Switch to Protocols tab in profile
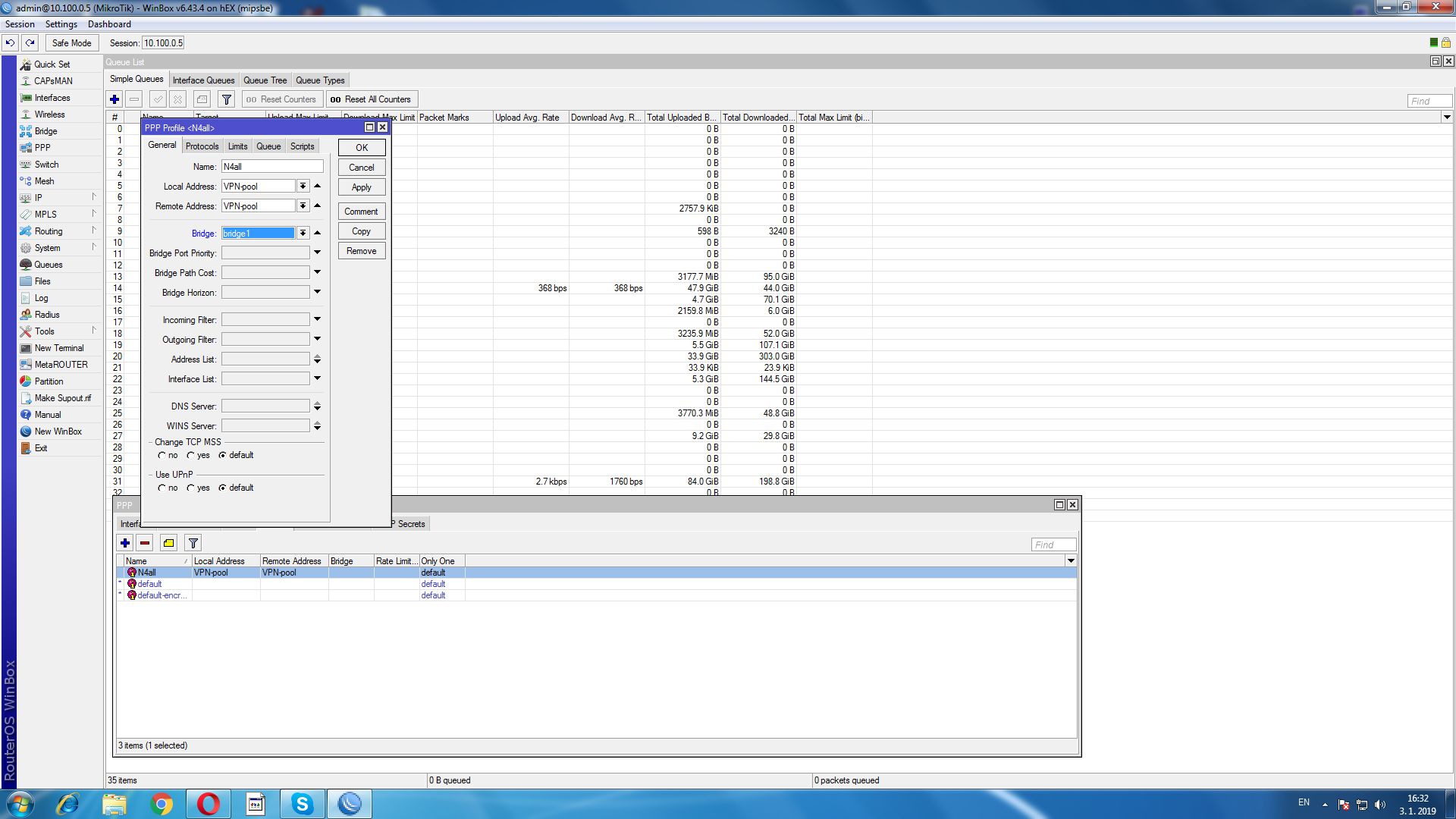 (202, 146)
